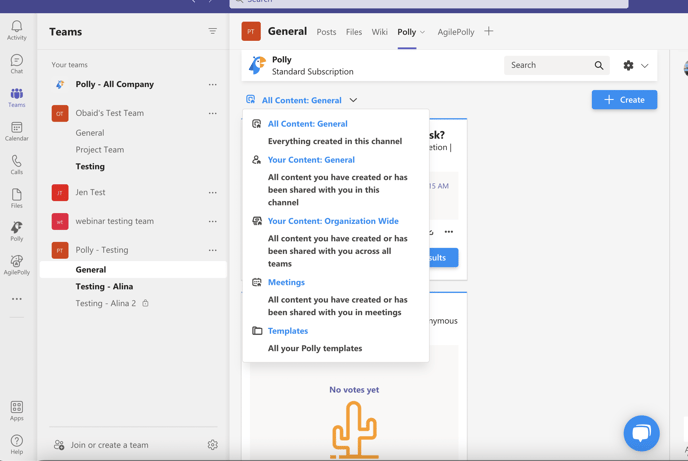Choose the Templates menu option
Screen dimensions: 688x461
pos(288,331)
